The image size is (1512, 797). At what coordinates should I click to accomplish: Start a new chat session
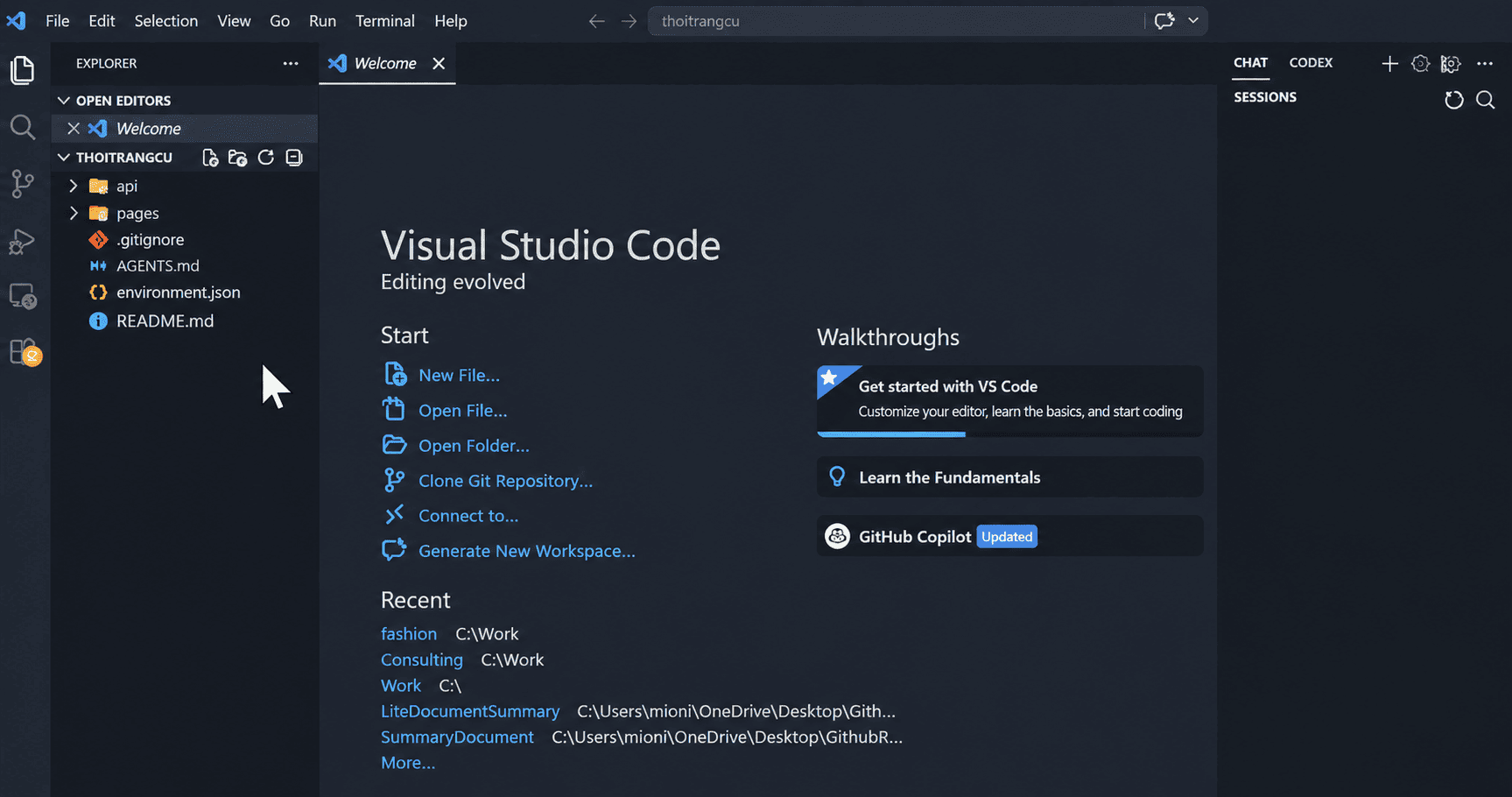point(1389,63)
